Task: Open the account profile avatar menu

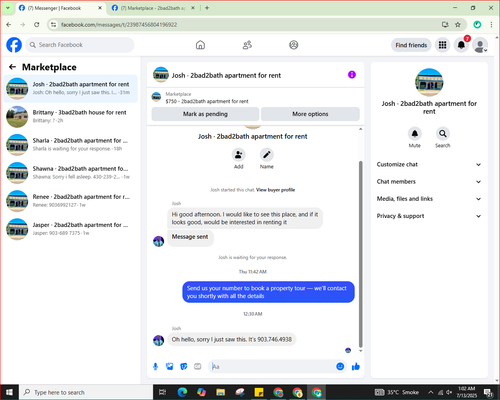Action: point(480,45)
